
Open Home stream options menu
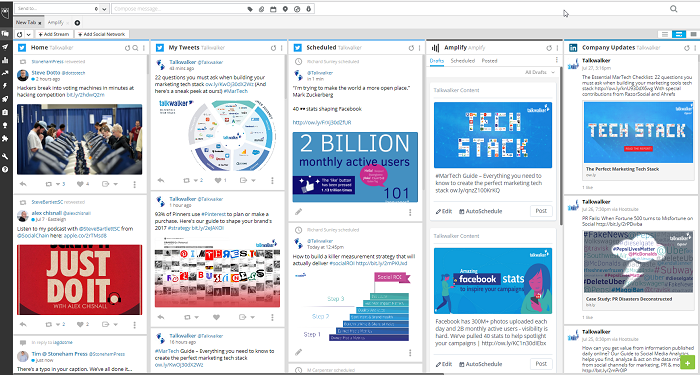(143, 48)
